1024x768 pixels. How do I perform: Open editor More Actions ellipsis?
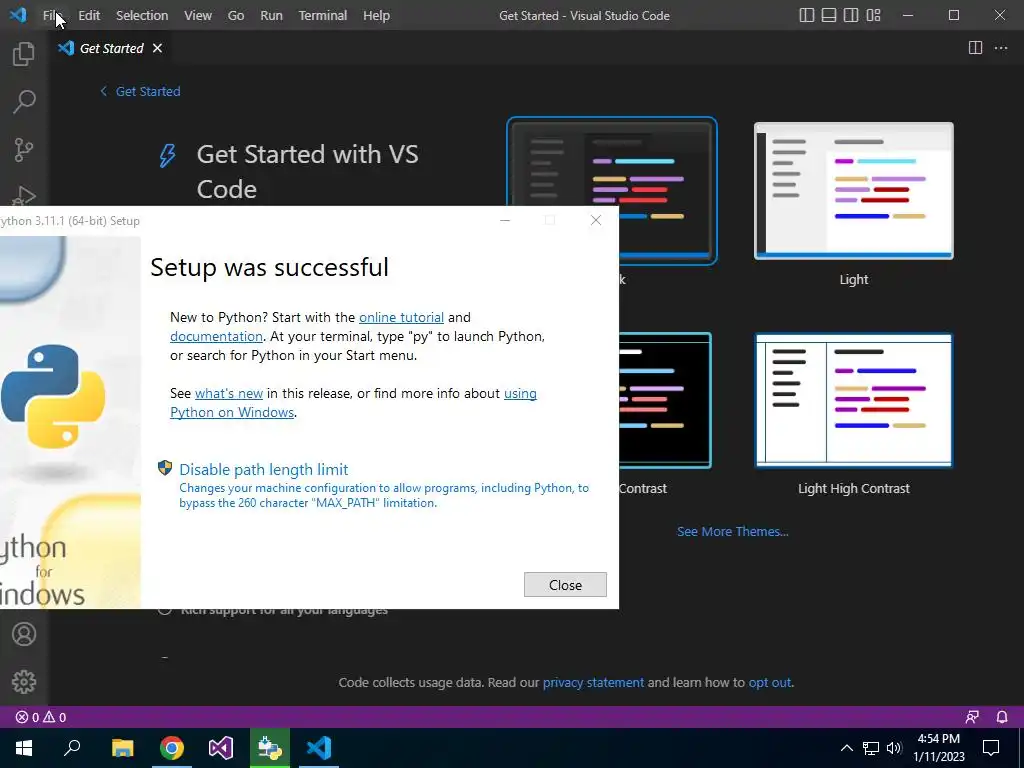click(x=1000, y=48)
